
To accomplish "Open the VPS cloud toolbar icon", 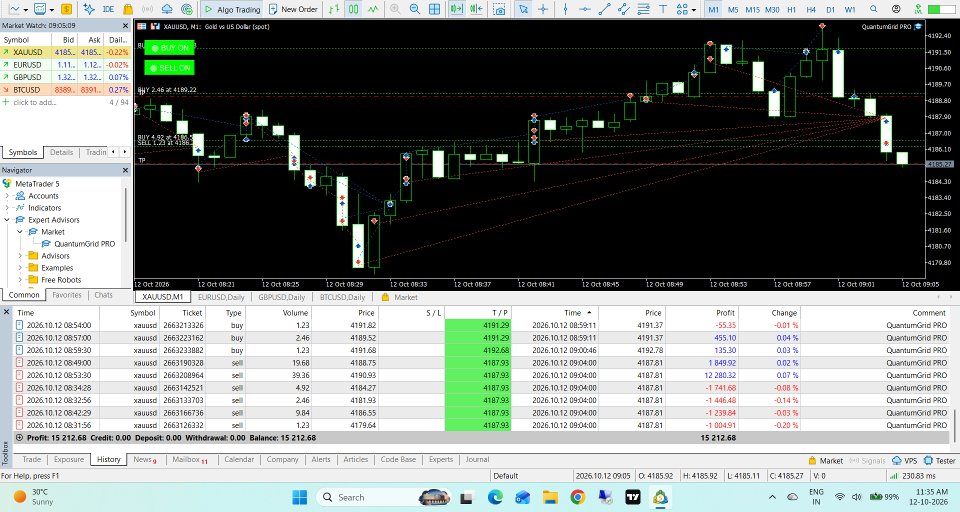I will tap(167, 9).
